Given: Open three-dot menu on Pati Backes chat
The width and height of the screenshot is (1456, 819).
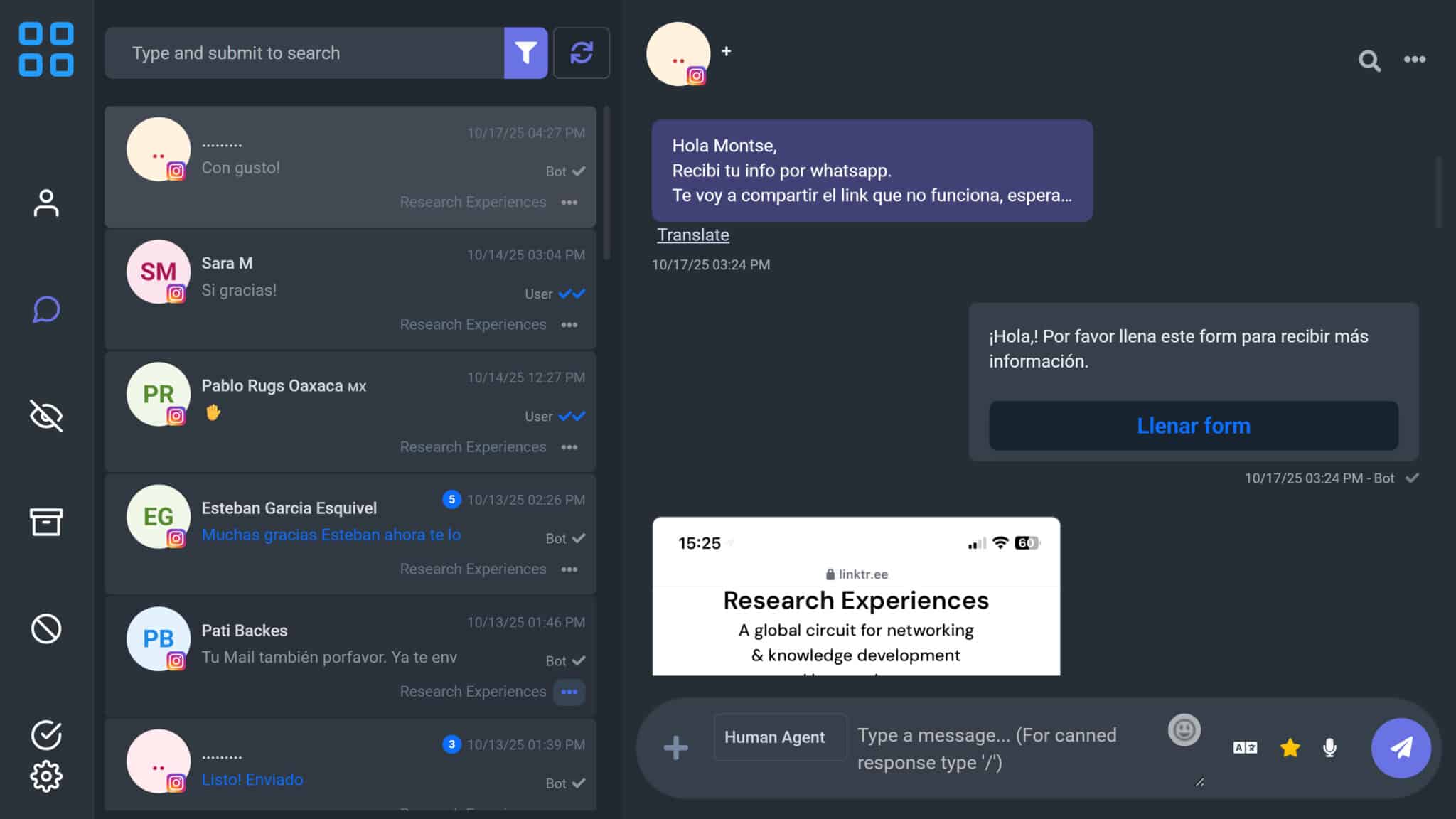Looking at the screenshot, I should (569, 692).
